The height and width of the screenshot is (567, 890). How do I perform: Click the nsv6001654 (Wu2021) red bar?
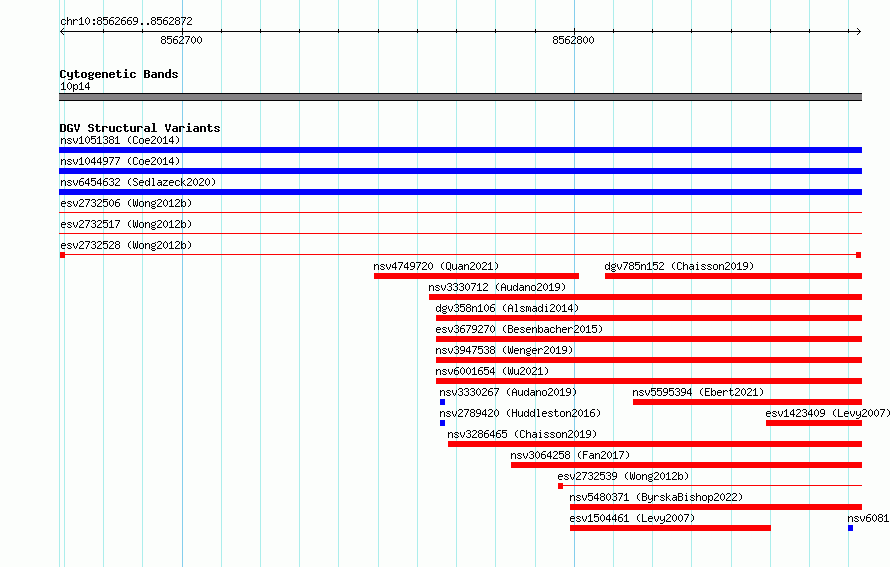pyautogui.click(x=649, y=381)
